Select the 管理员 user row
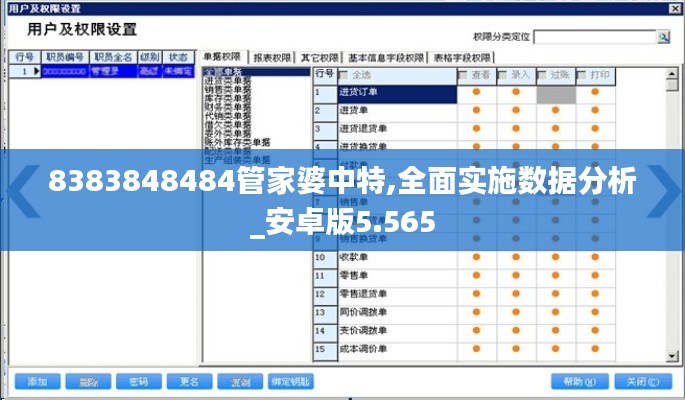Screen dimensions: 685x400 point(101,71)
